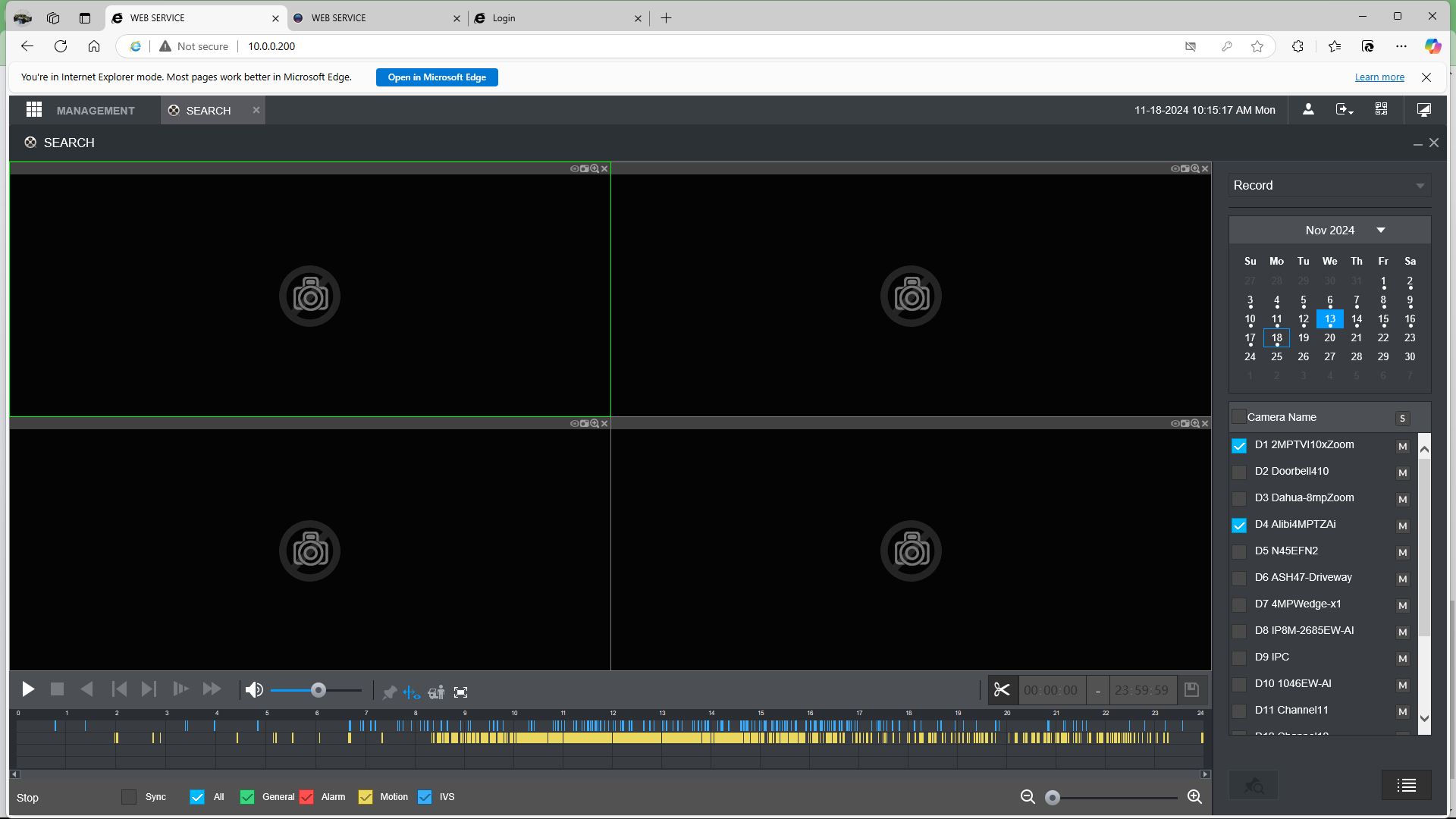Expand the Nov 2024 month selector

point(1380,231)
